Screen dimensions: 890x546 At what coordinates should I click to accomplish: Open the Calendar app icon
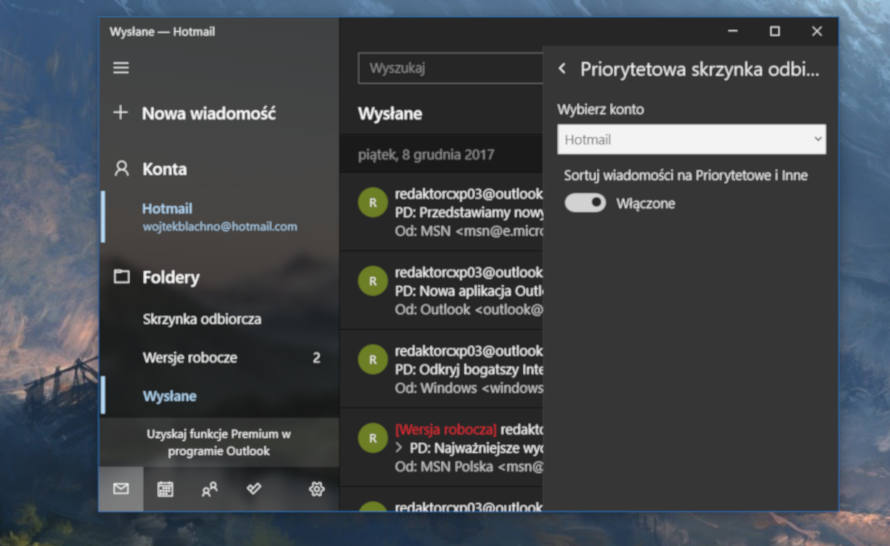click(165, 489)
